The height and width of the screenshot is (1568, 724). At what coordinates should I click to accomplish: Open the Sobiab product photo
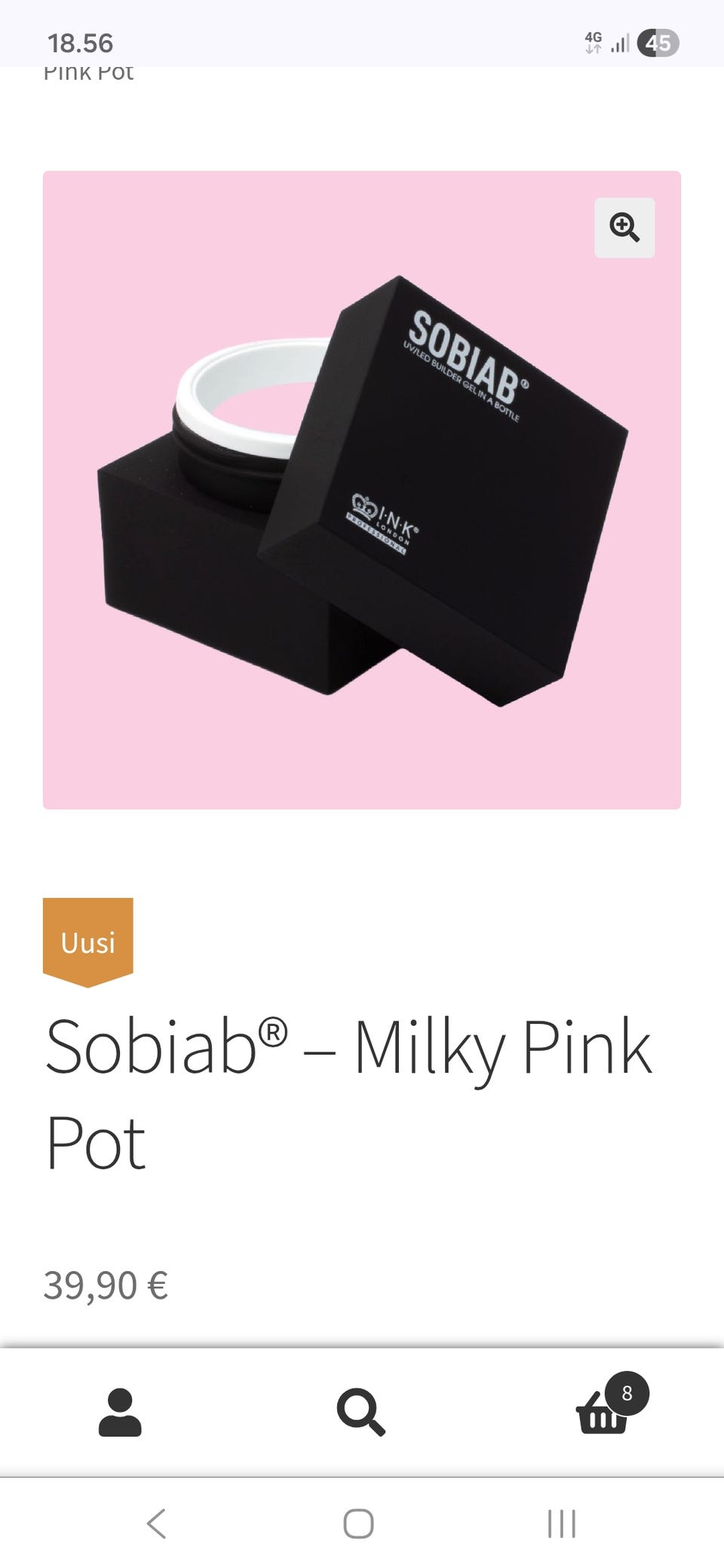[362, 490]
